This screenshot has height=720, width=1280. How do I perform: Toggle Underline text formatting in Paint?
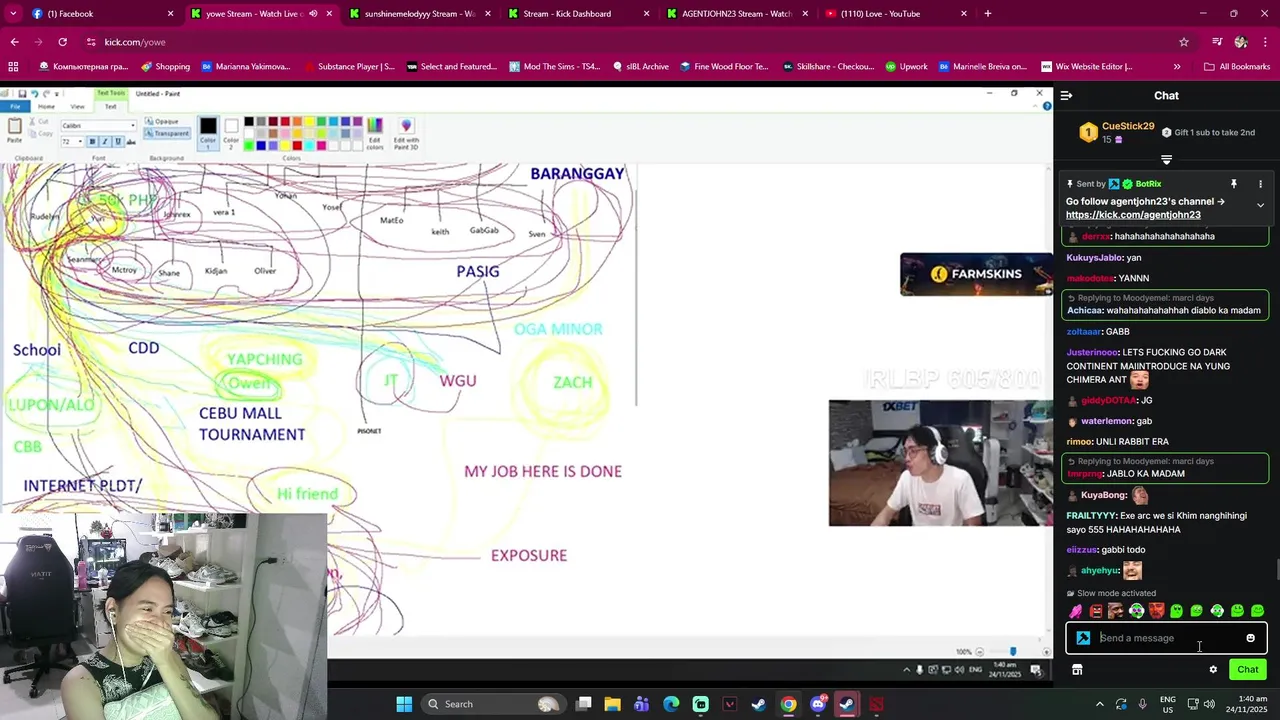(x=117, y=142)
